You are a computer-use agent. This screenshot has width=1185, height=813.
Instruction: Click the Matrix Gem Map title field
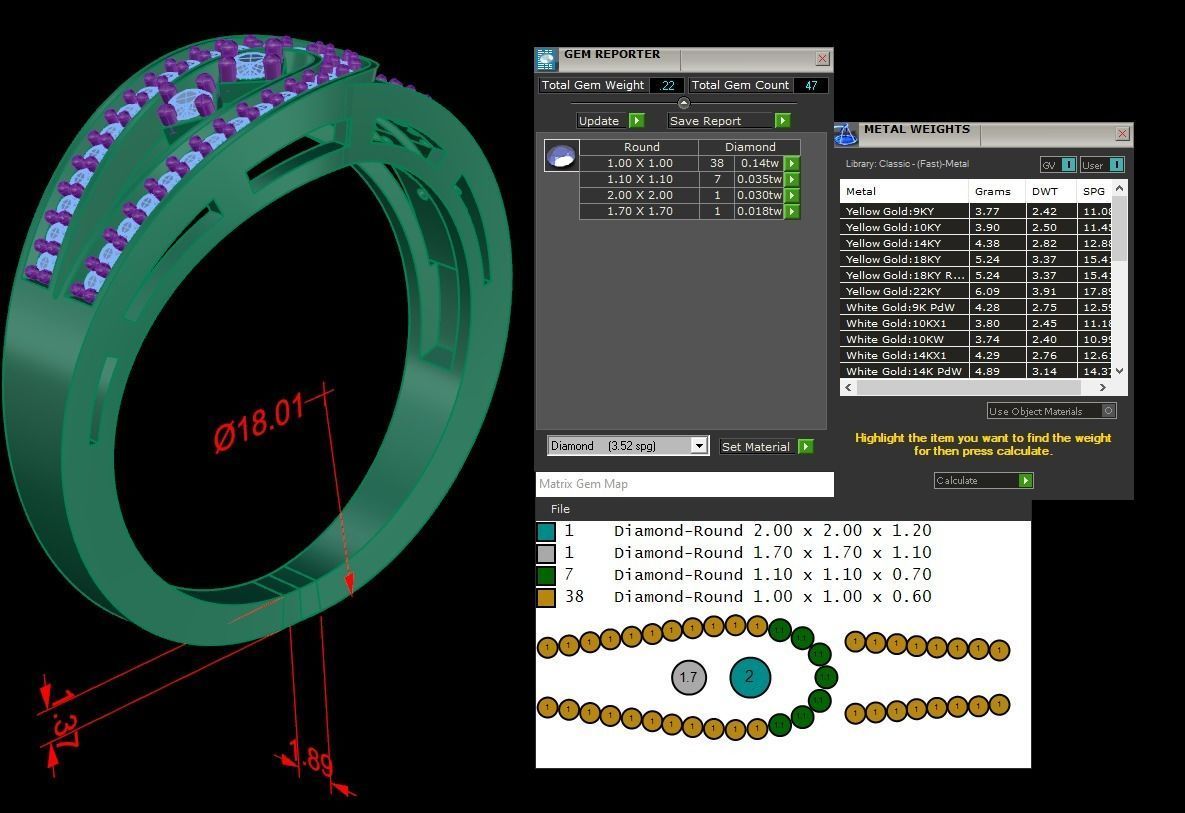(685, 484)
